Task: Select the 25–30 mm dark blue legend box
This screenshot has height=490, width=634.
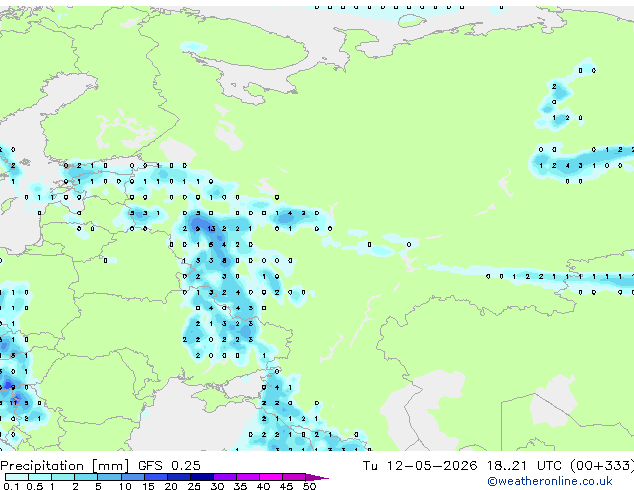Action: coord(202,477)
